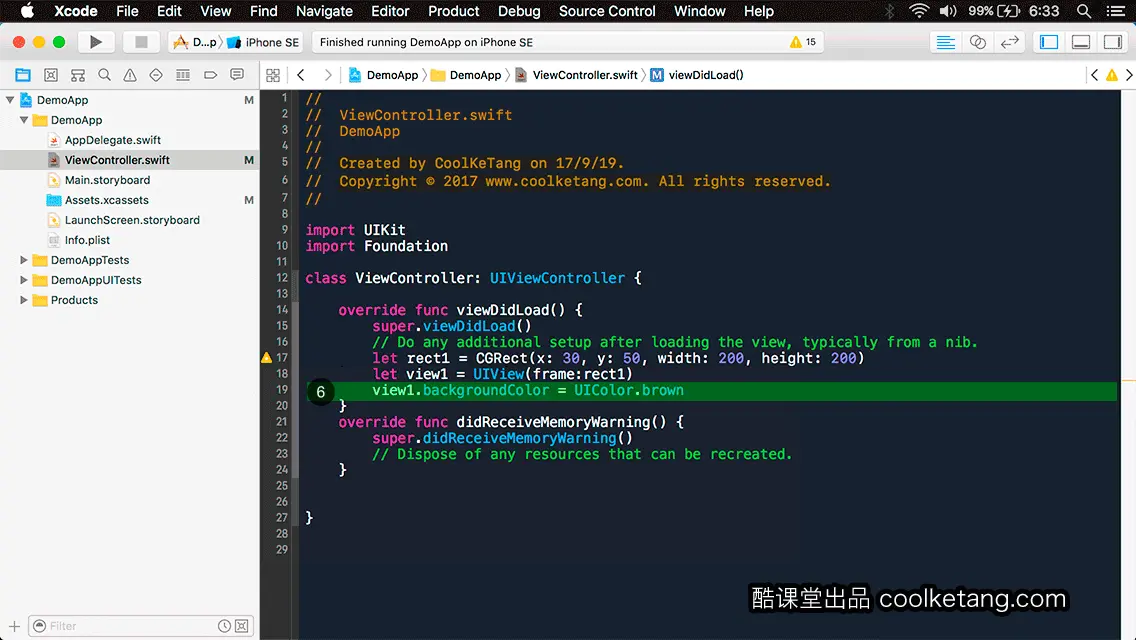Show the Standard editor

click(x=945, y=42)
